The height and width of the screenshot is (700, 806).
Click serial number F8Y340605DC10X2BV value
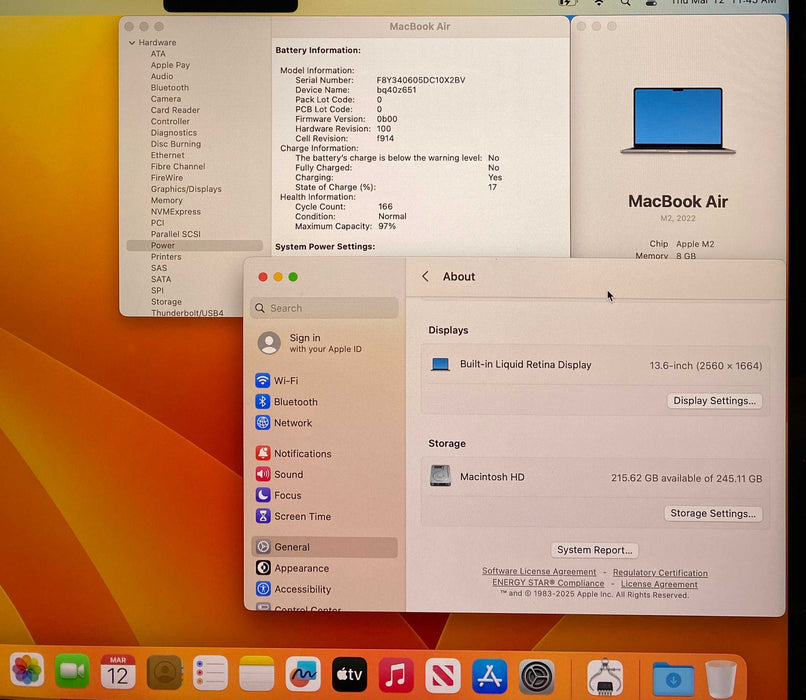click(x=420, y=80)
